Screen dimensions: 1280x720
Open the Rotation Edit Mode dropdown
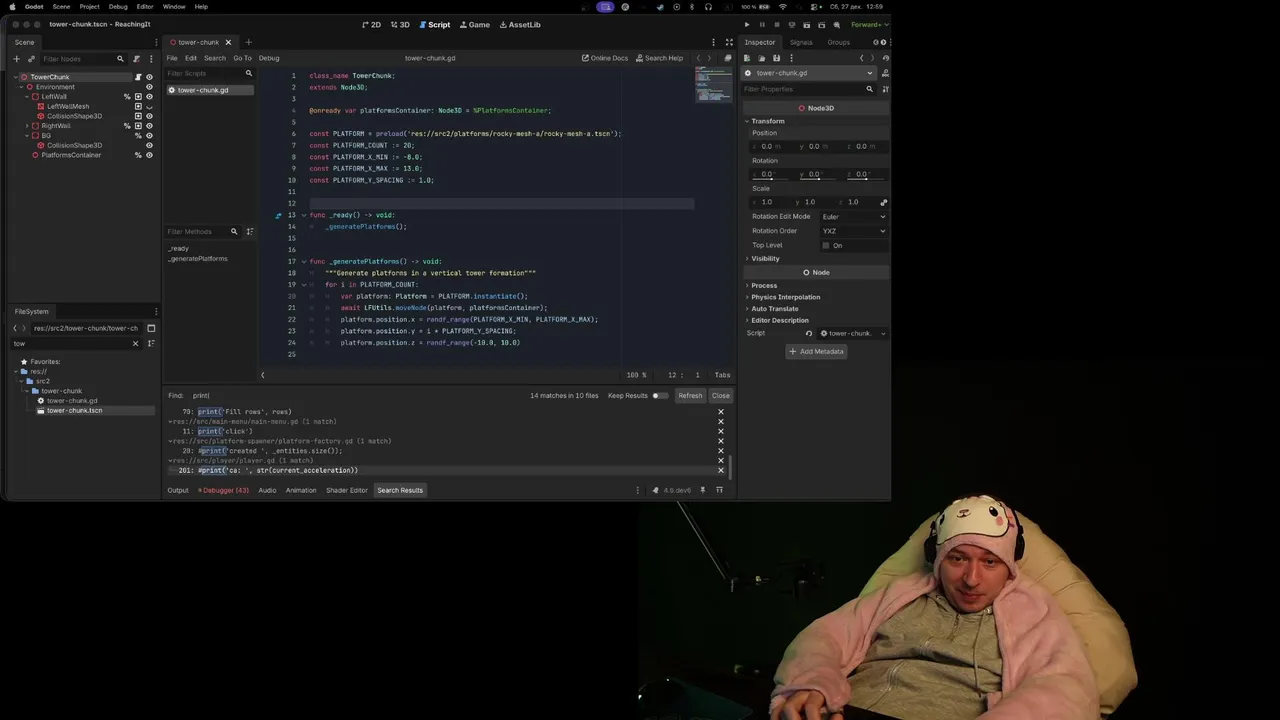pyautogui.click(x=854, y=217)
